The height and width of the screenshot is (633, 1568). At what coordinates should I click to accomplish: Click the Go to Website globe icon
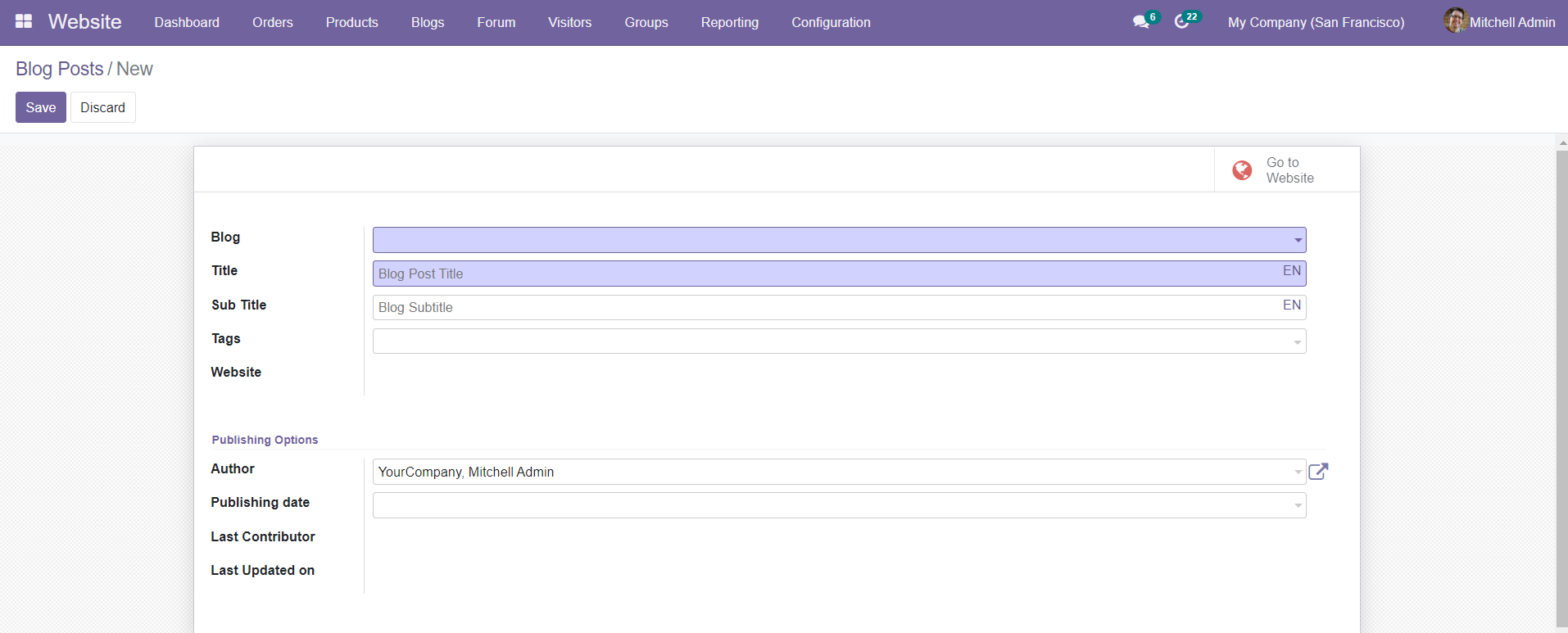tap(1242, 170)
